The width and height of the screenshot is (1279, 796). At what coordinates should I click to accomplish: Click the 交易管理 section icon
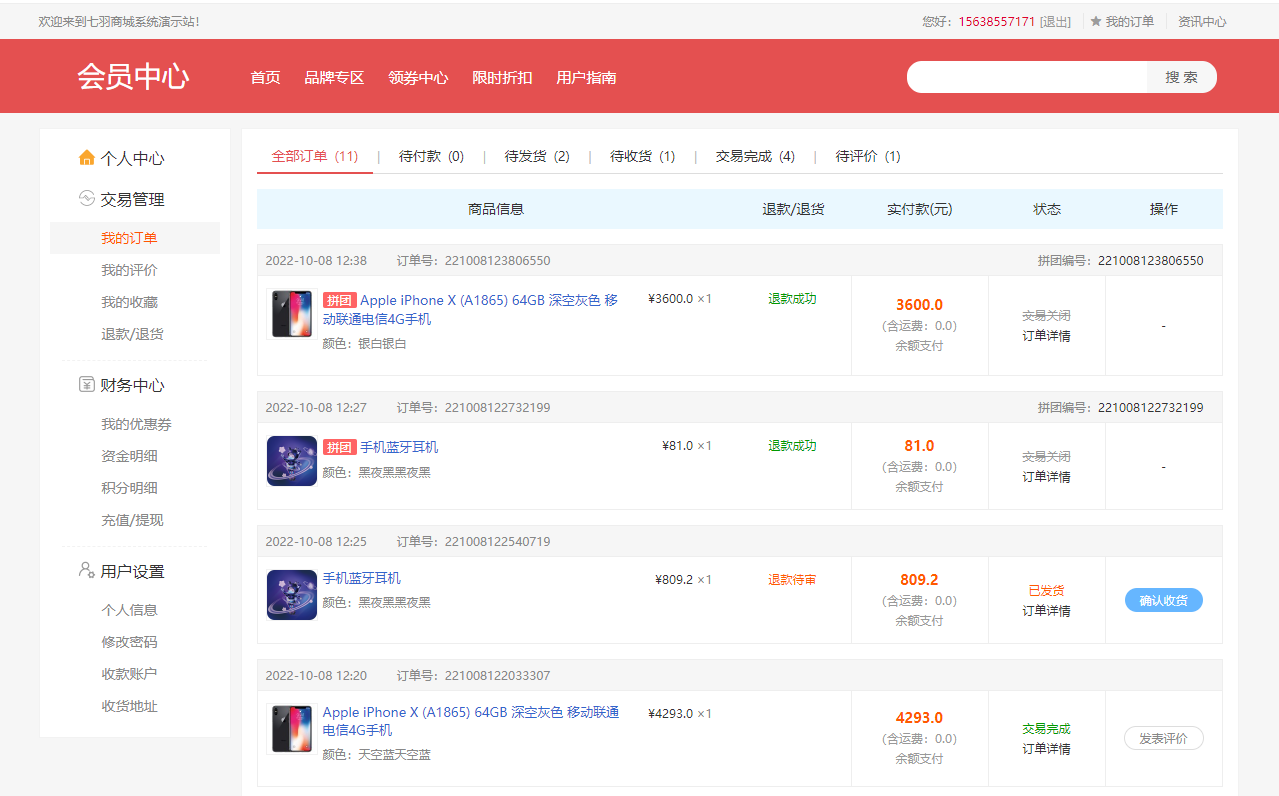[87, 198]
